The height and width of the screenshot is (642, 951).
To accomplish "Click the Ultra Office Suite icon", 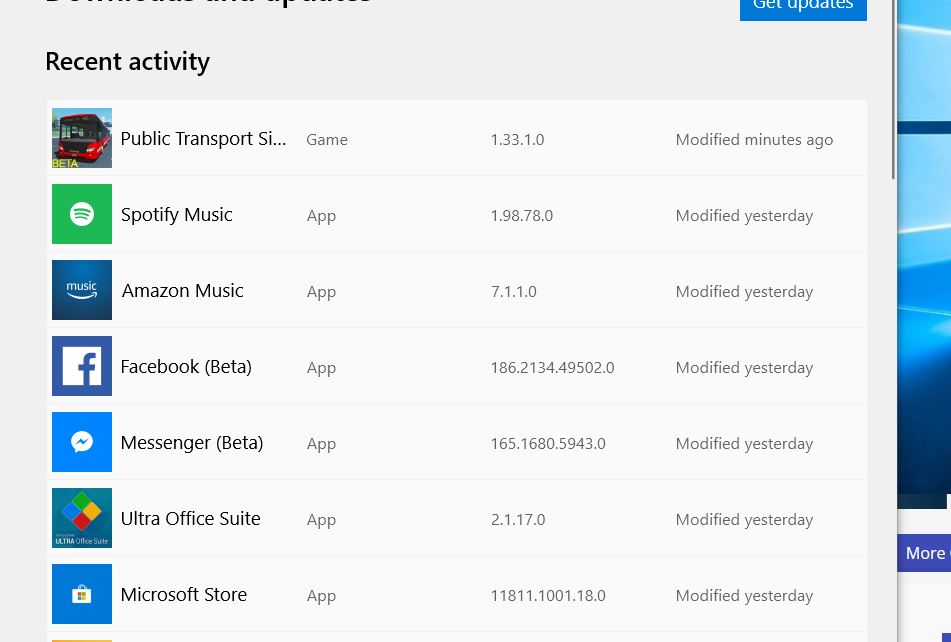I will tap(82, 518).
